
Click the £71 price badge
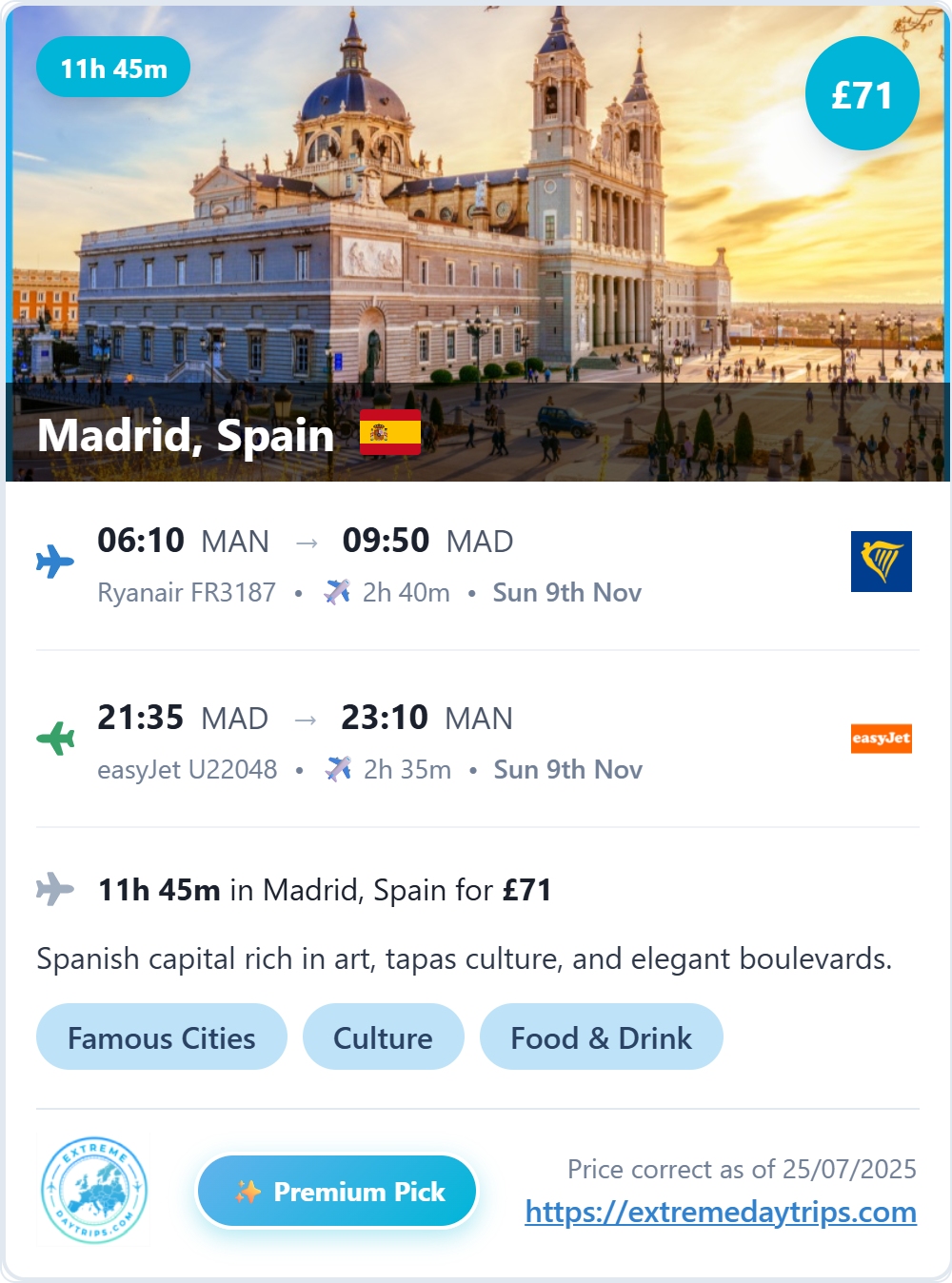863,93
